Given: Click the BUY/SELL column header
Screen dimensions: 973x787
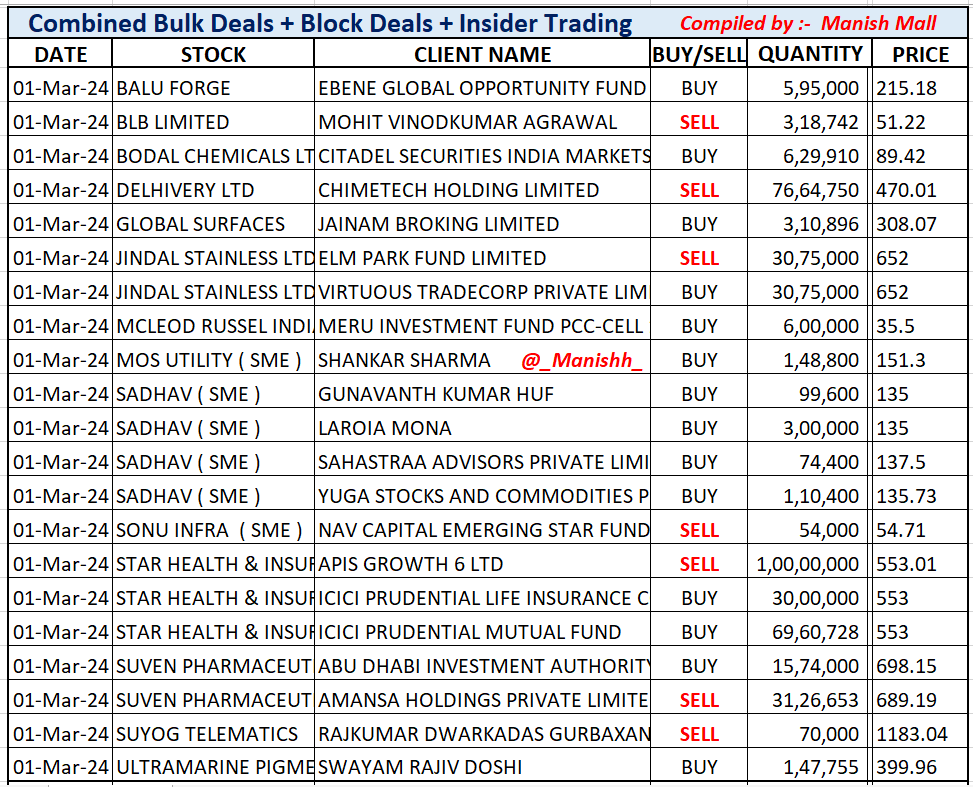Looking at the screenshot, I should pyautogui.click(x=699, y=54).
